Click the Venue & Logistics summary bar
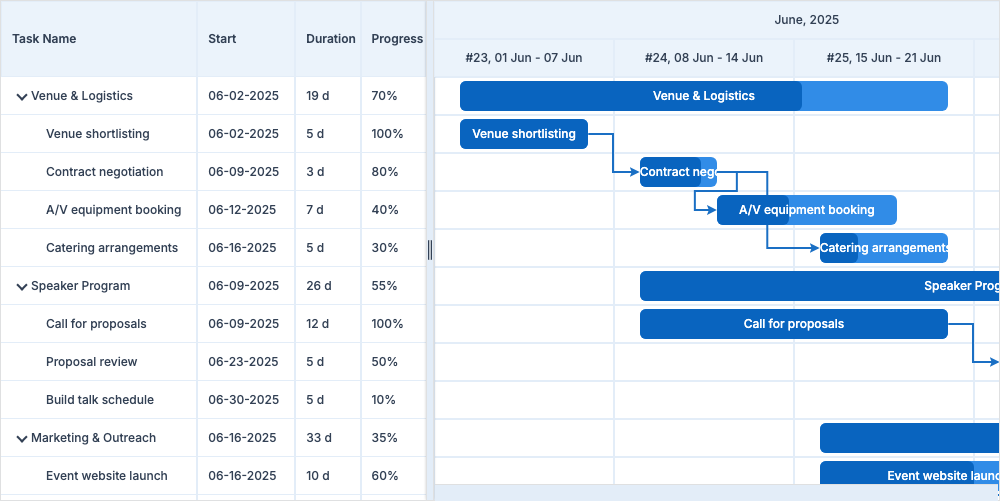This screenshot has height=501, width=1000. [703, 96]
